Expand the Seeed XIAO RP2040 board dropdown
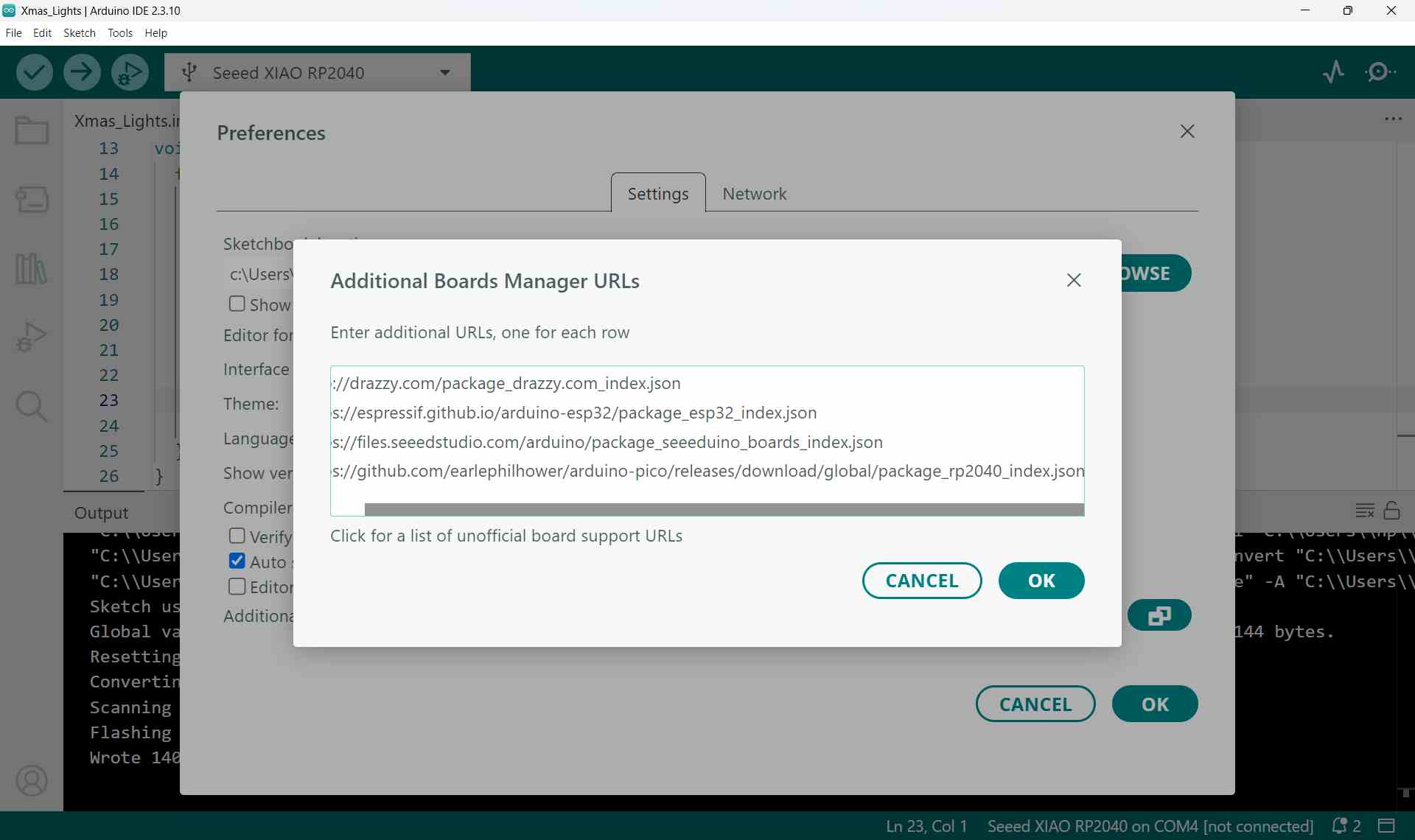 click(x=444, y=72)
